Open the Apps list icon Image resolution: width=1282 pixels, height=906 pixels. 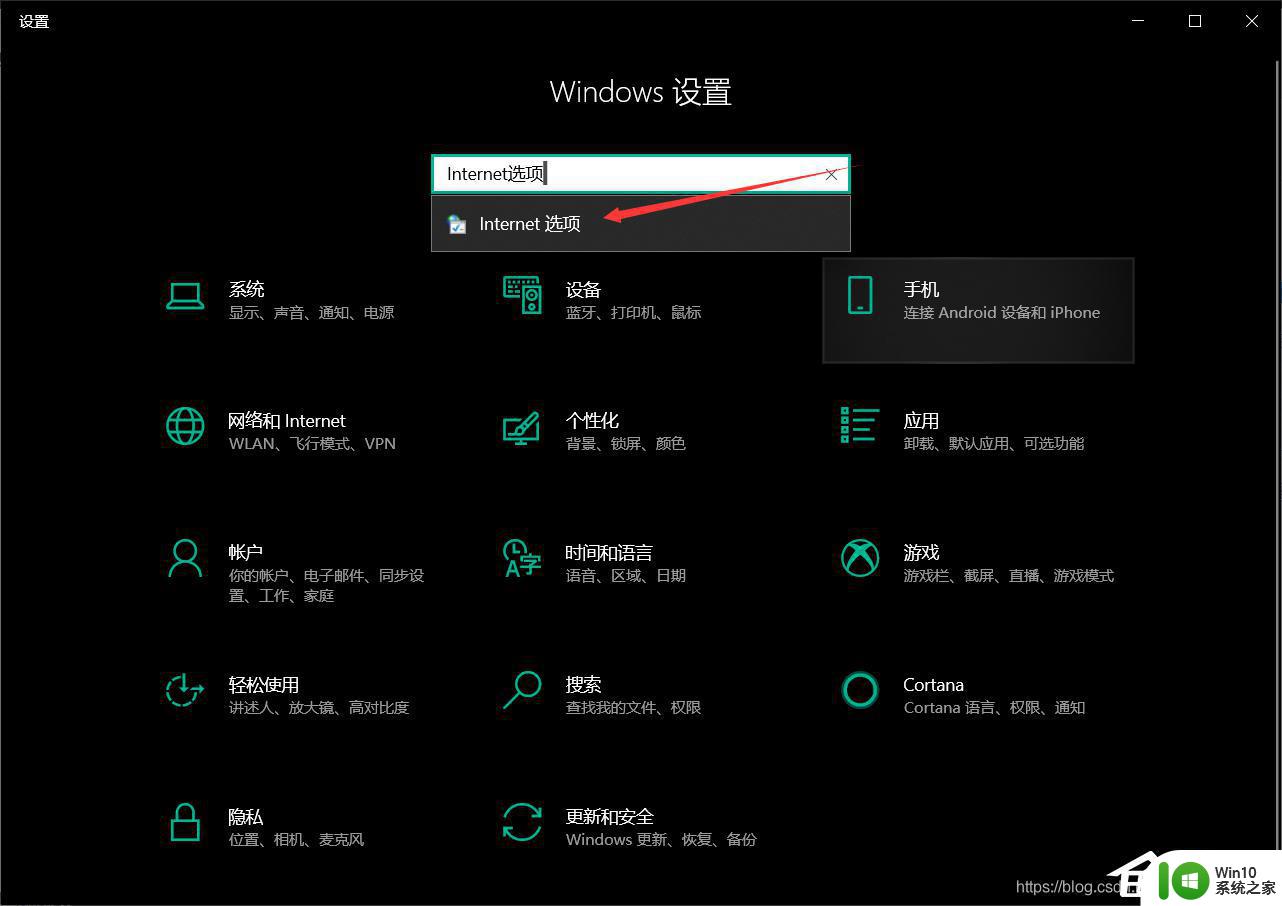click(859, 425)
